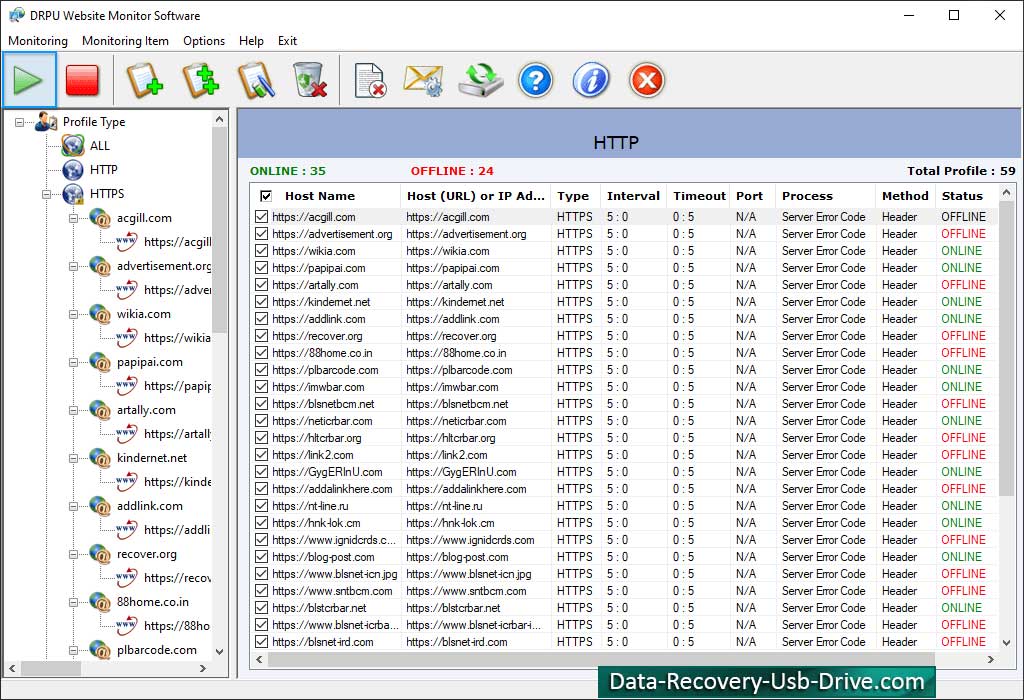Select the https://recov child item in tree
The image size is (1024, 700).
click(177, 578)
